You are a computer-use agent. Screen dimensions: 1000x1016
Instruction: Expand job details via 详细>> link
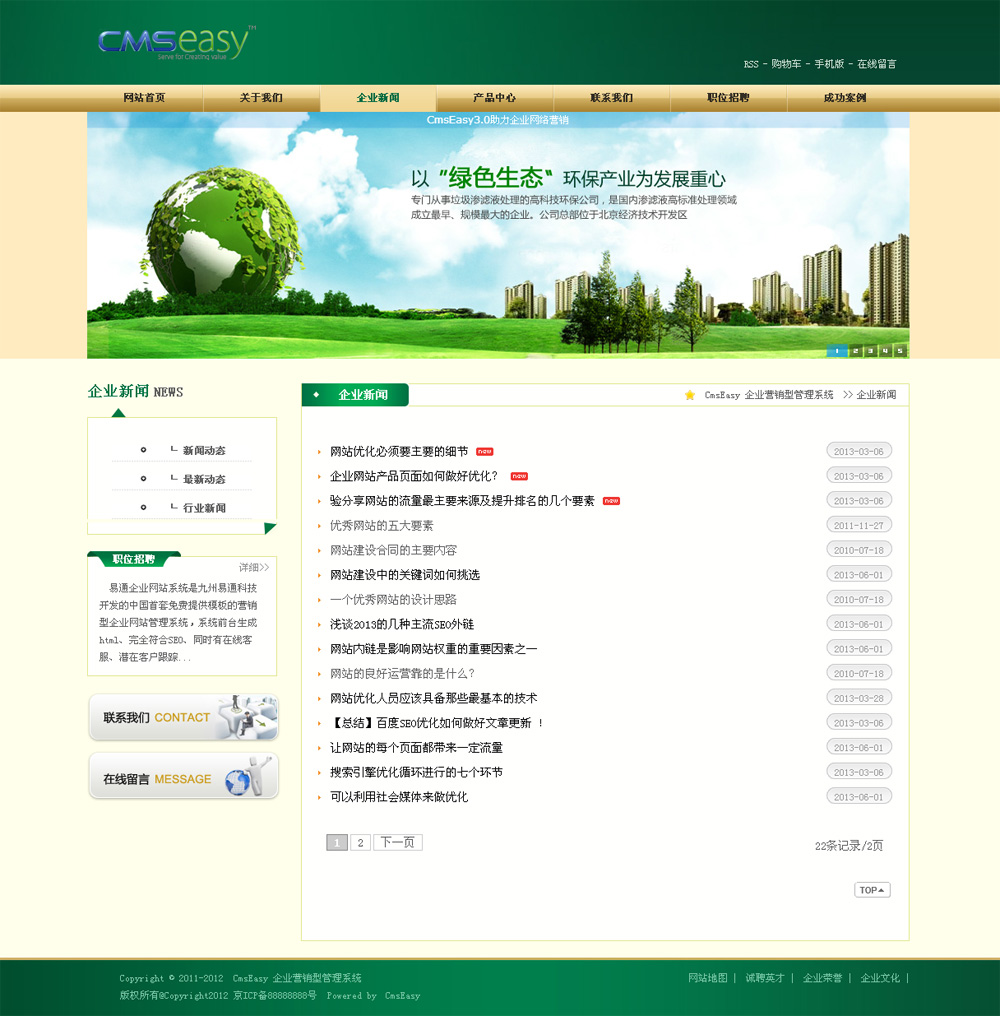pyautogui.click(x=255, y=567)
